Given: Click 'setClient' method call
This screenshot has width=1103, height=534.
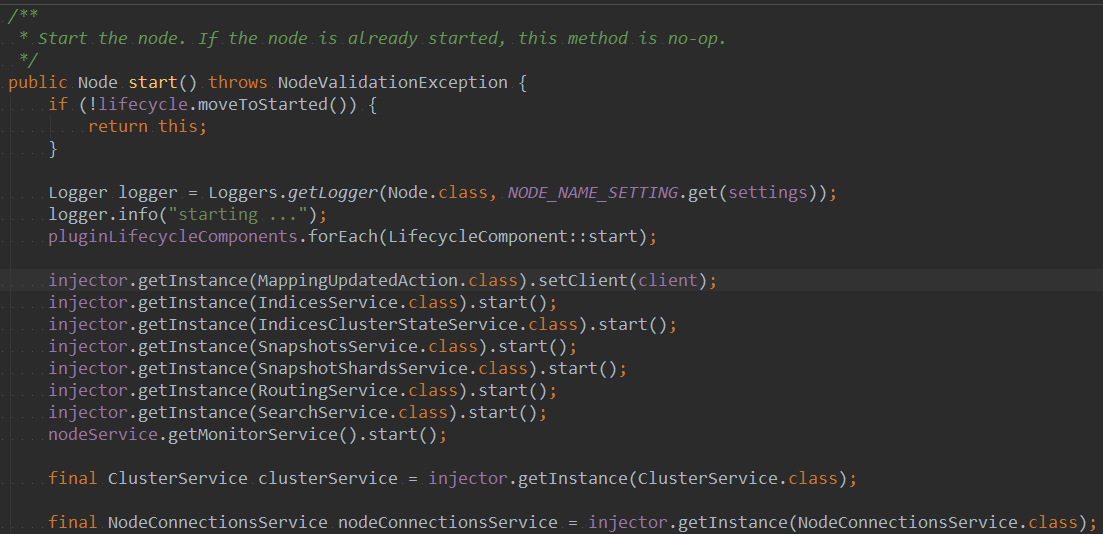Looking at the screenshot, I should pyautogui.click(x=583, y=281).
